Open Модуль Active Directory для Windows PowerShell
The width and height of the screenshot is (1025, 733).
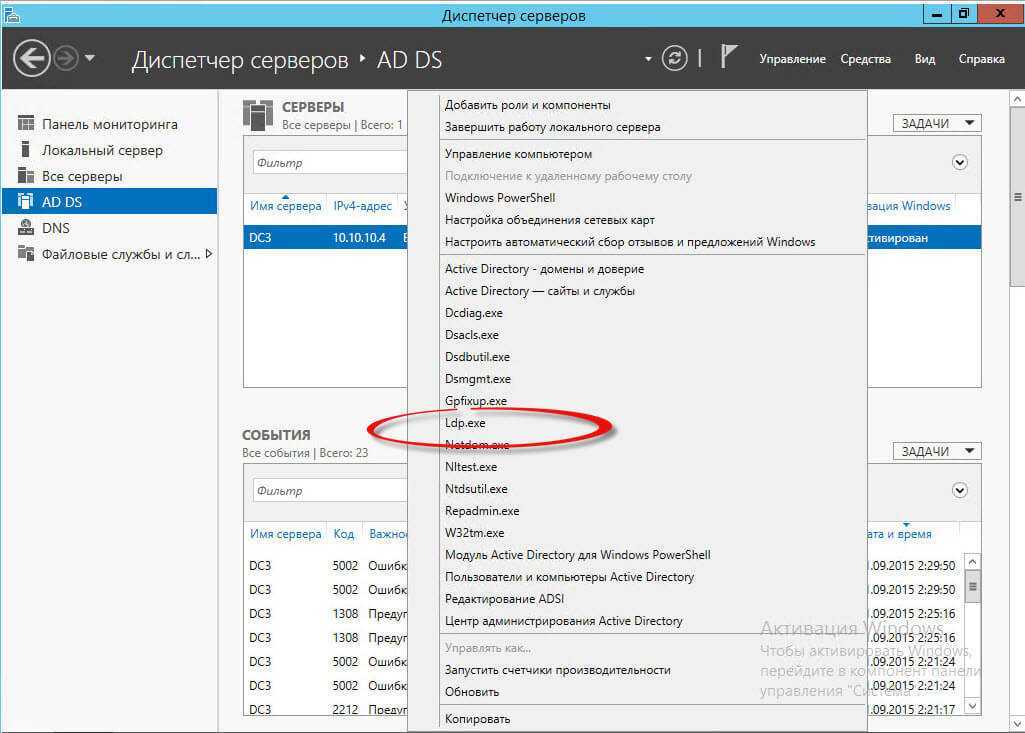[578, 555]
